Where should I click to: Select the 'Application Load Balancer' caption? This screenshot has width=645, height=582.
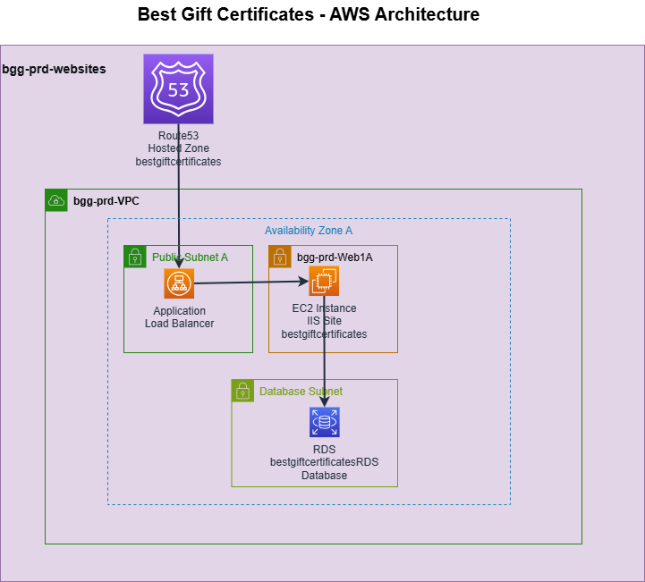point(179,317)
